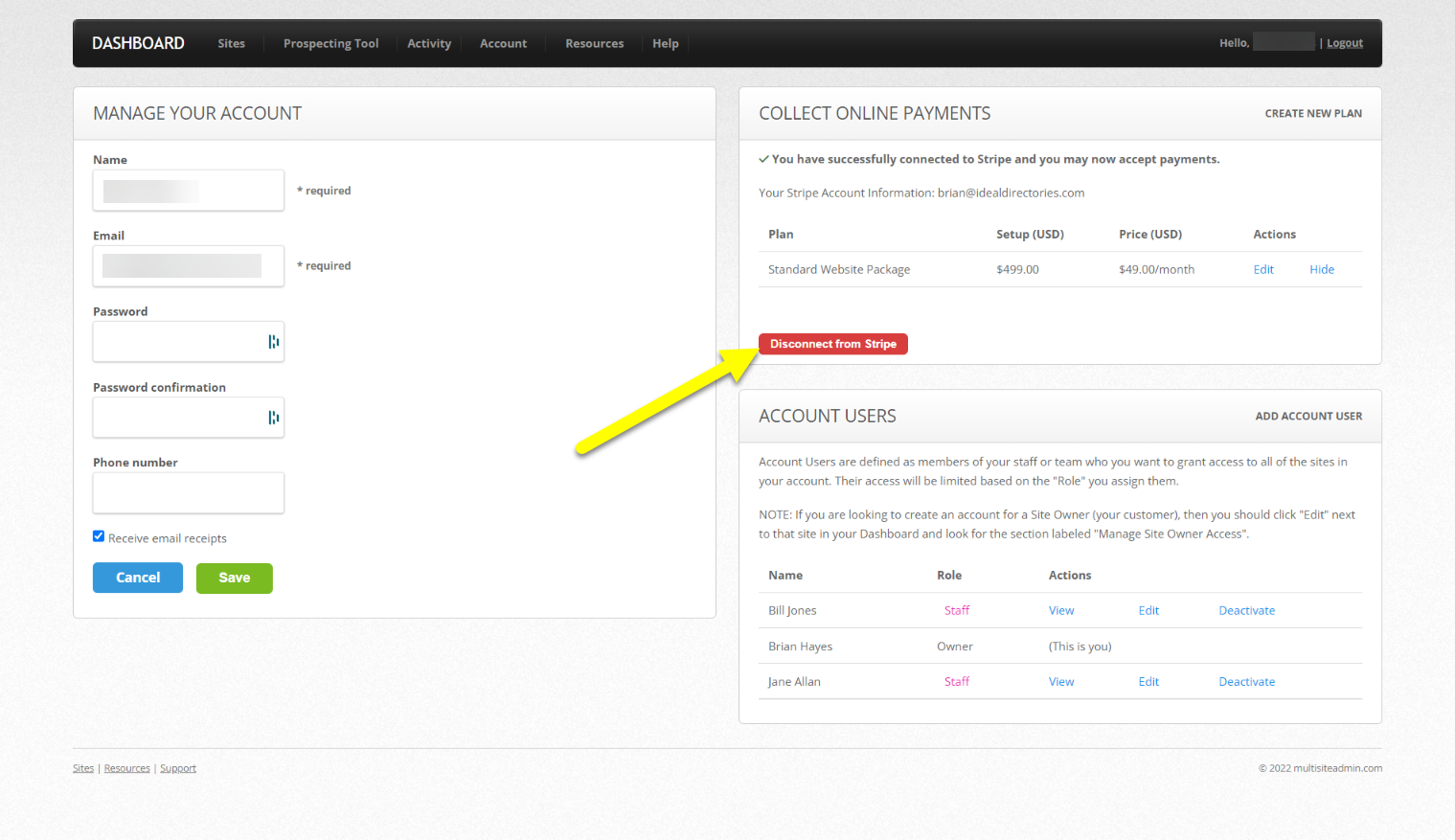Click the green Save button
Viewport: 1455px width, 840px height.
(235, 578)
